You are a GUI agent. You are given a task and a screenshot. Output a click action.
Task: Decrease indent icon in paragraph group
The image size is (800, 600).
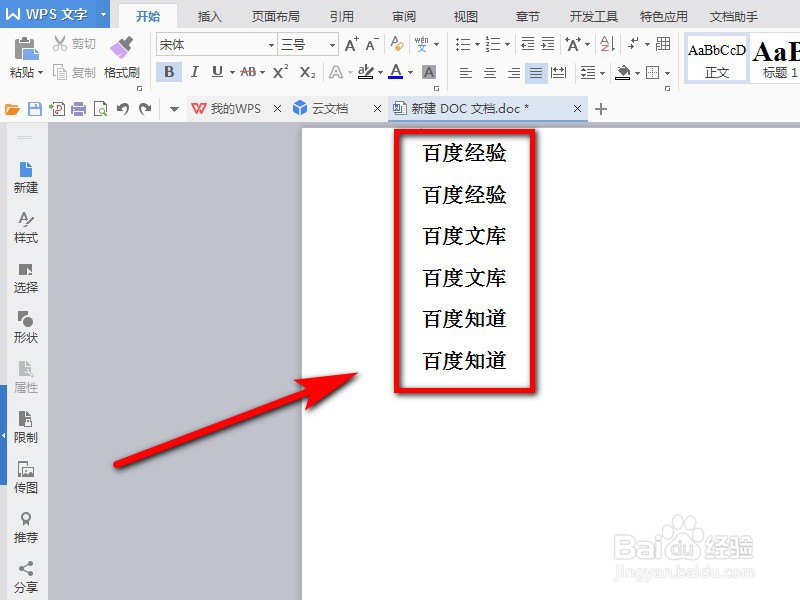[x=528, y=44]
